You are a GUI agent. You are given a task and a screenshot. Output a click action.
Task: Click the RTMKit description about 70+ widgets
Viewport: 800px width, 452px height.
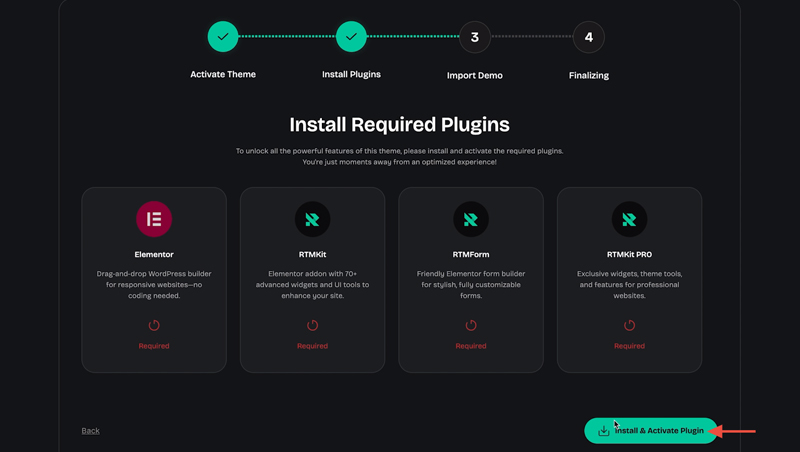[312, 285]
